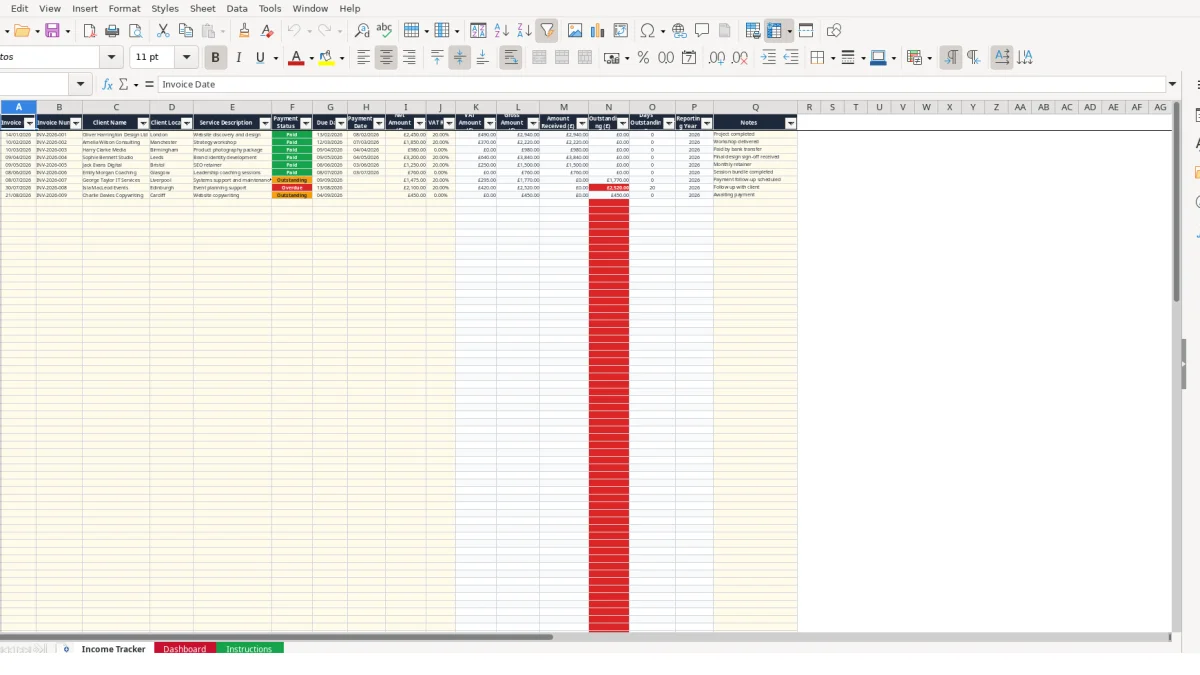This screenshot has width=1200, height=675.
Task: Open the Client Name filter dropdown
Action: 143,123
